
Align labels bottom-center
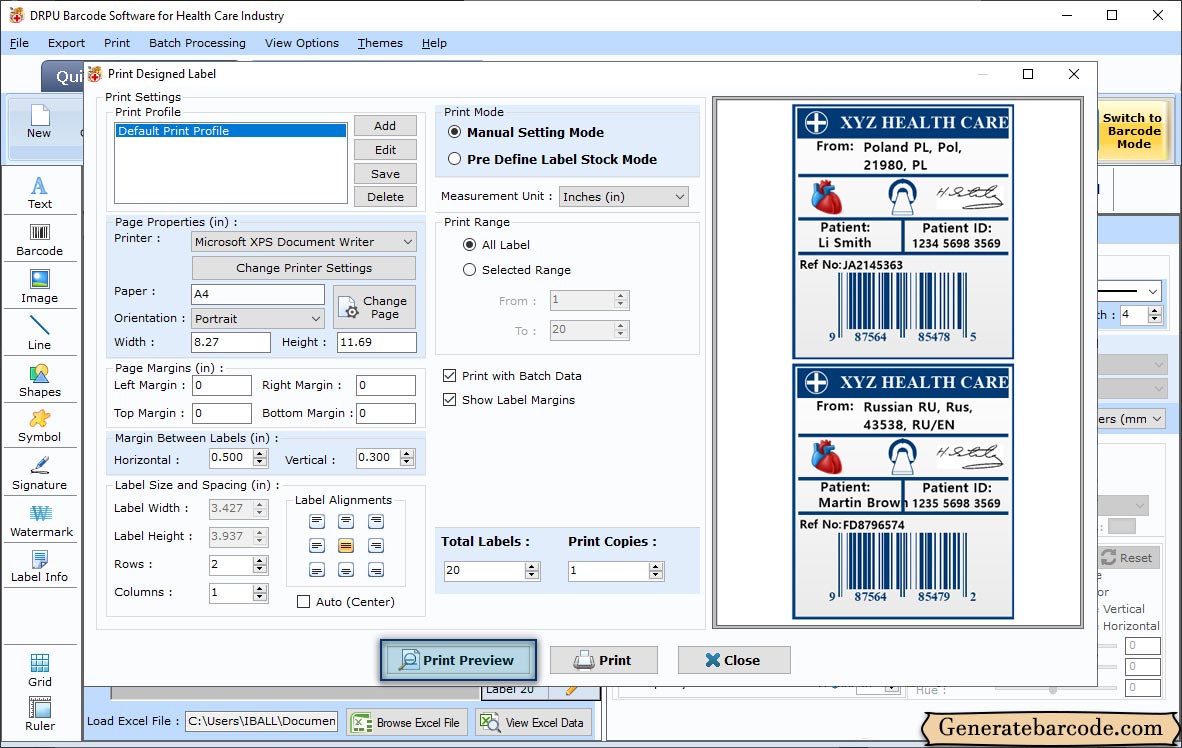pos(346,570)
